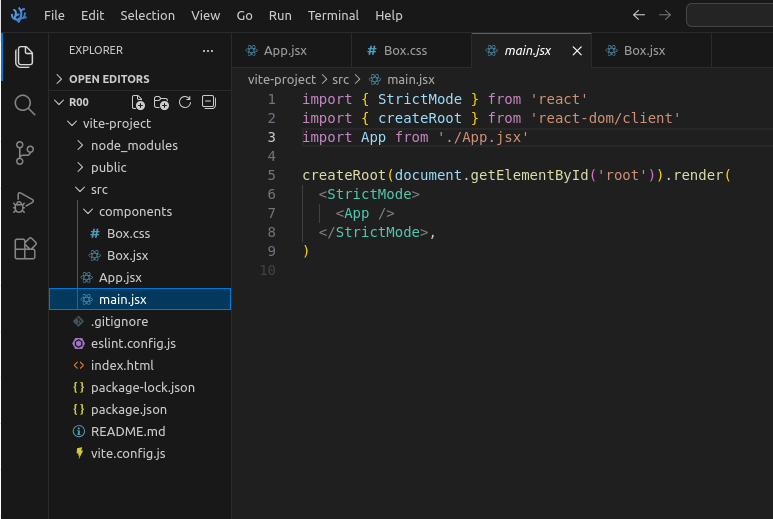
Task: Collapse all folders in explorer
Action: click(x=208, y=102)
